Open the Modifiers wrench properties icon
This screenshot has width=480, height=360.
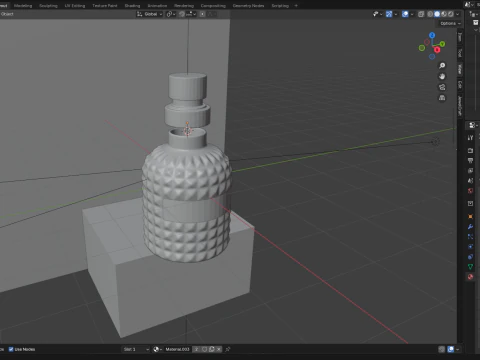tap(470, 227)
